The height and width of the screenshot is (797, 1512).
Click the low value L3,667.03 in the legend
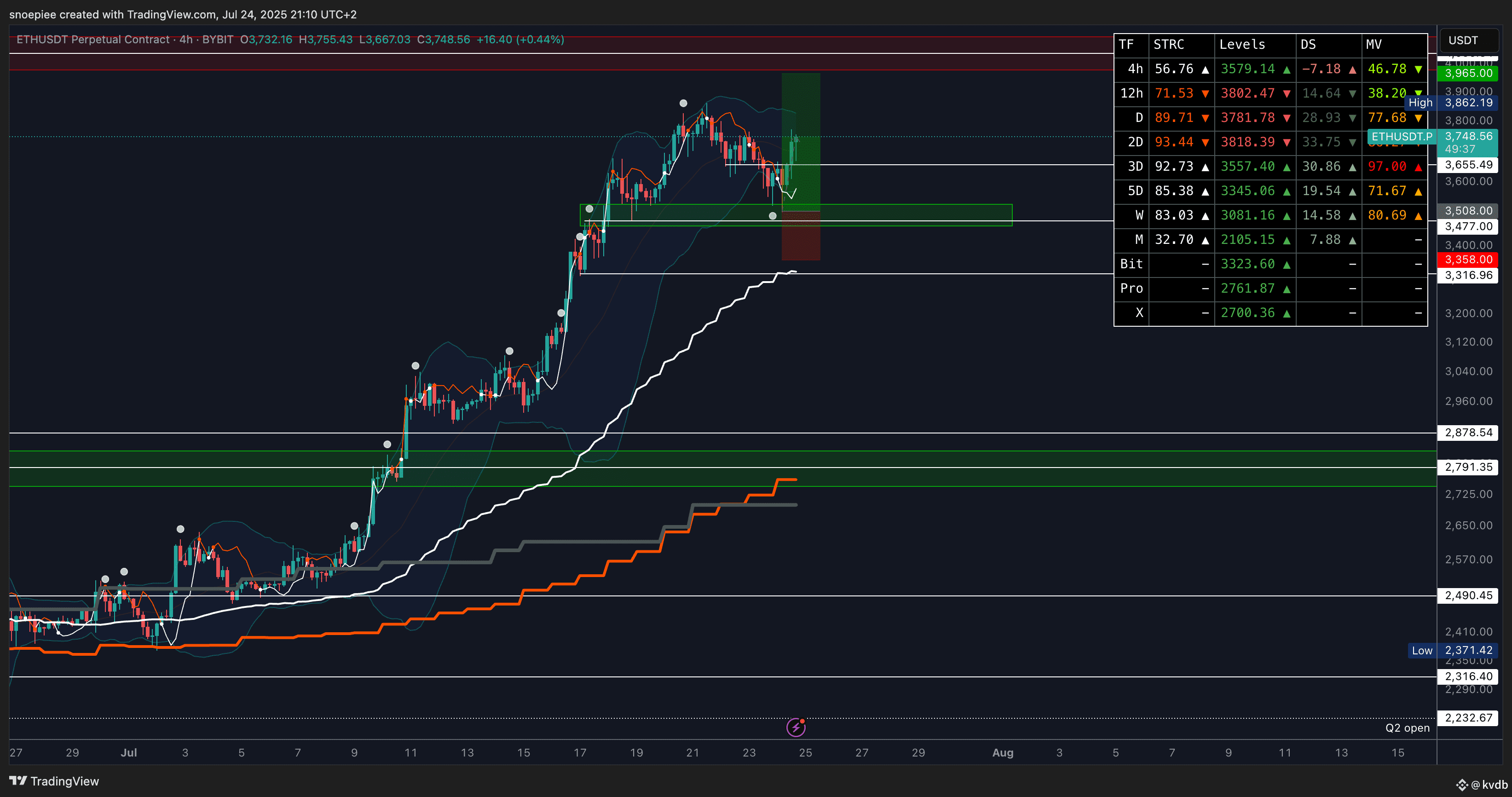[x=385, y=39]
